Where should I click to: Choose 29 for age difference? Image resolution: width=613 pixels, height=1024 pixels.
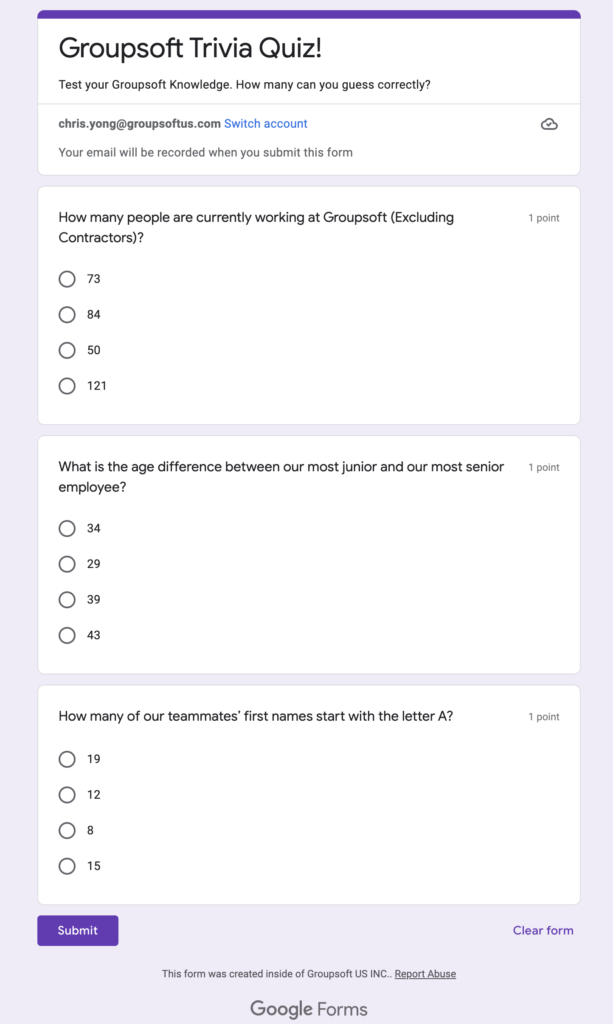tap(67, 564)
